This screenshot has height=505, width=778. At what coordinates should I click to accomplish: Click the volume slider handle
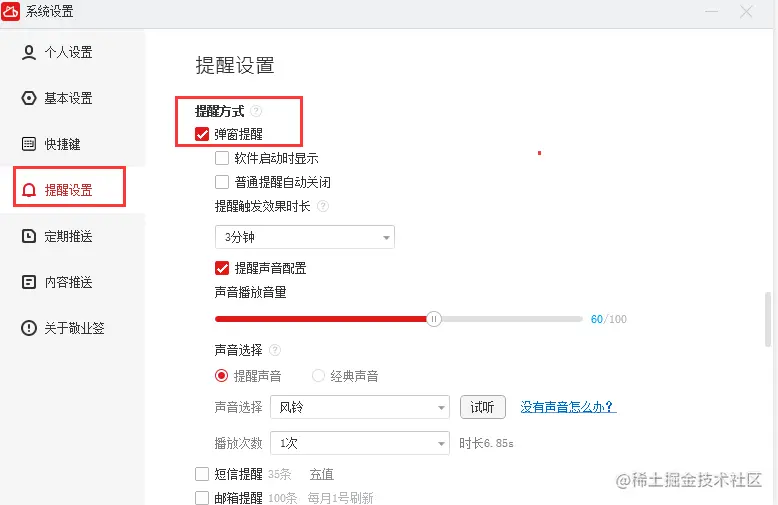click(434, 319)
